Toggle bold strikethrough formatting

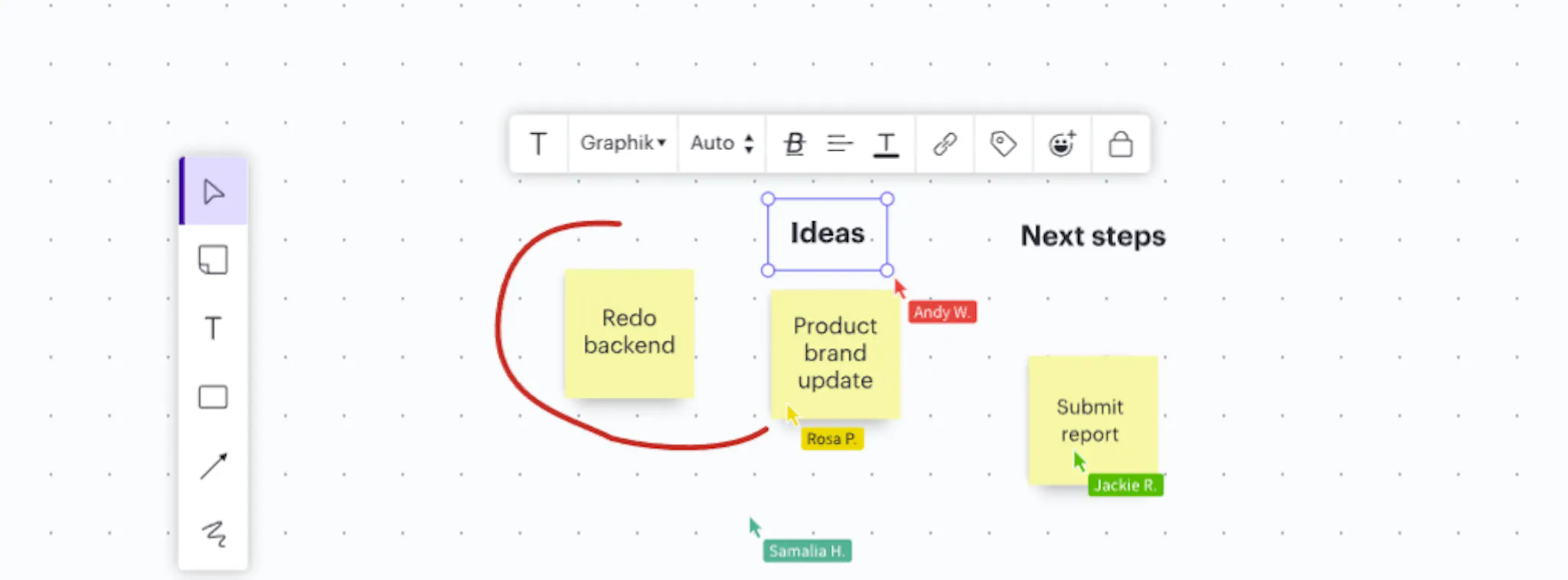tap(795, 144)
